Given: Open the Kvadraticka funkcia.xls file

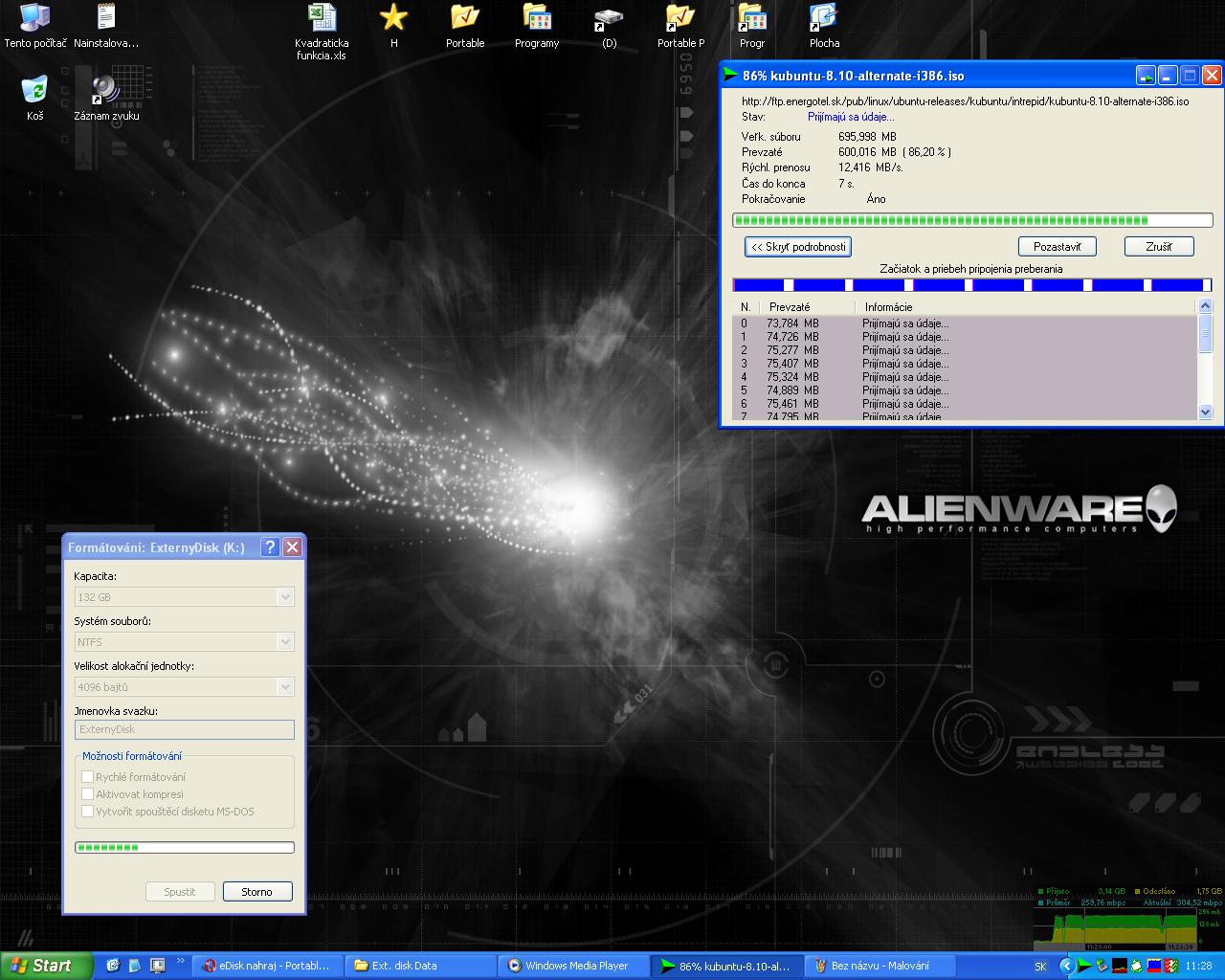Looking at the screenshot, I should [322, 18].
